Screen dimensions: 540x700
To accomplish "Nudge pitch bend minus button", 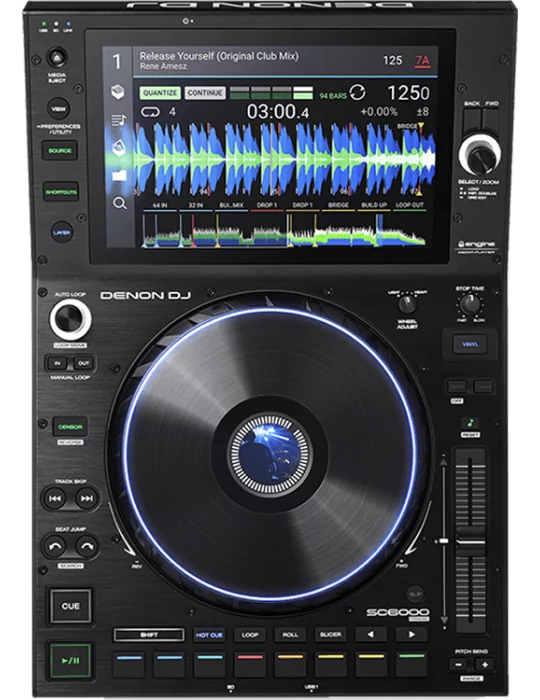I will [458, 665].
